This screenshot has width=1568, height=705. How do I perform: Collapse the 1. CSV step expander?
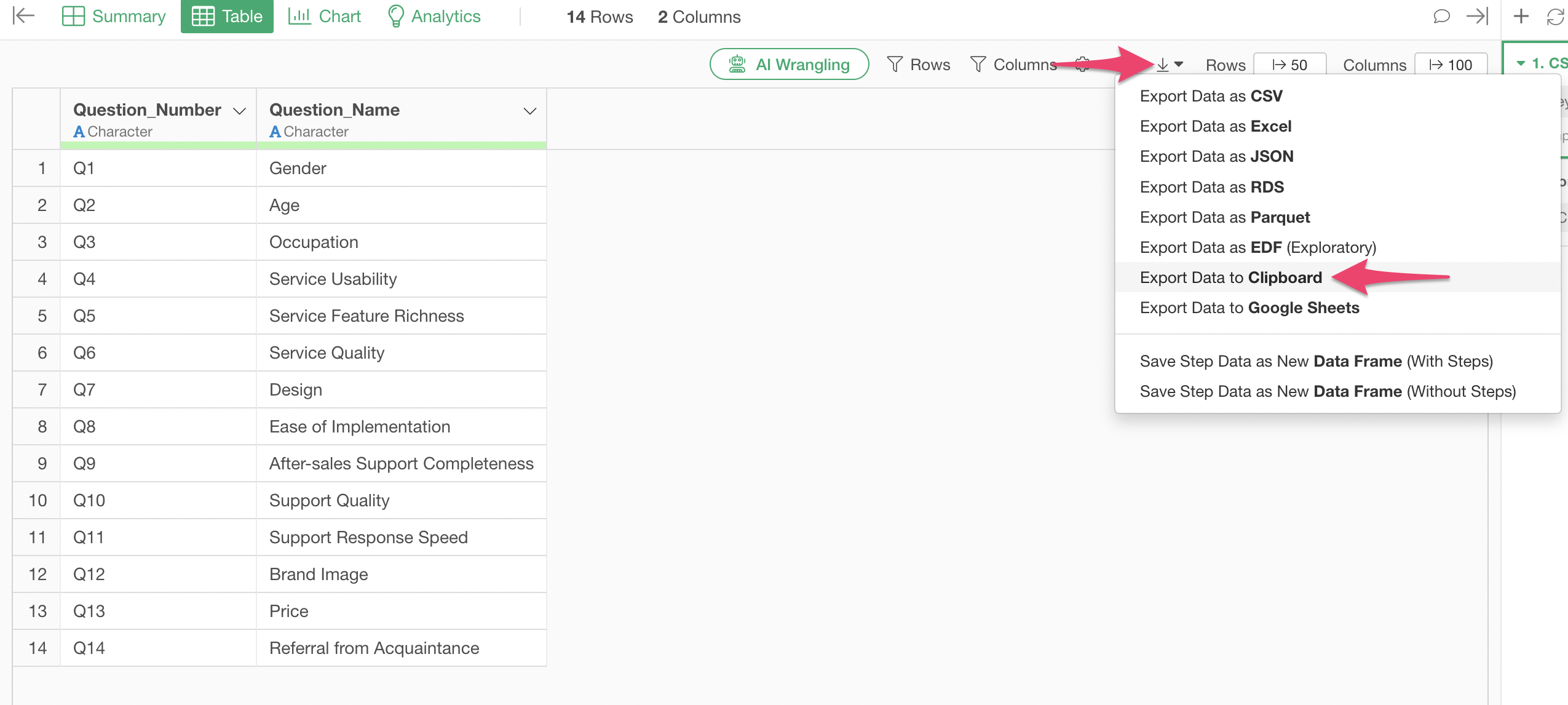point(1521,63)
